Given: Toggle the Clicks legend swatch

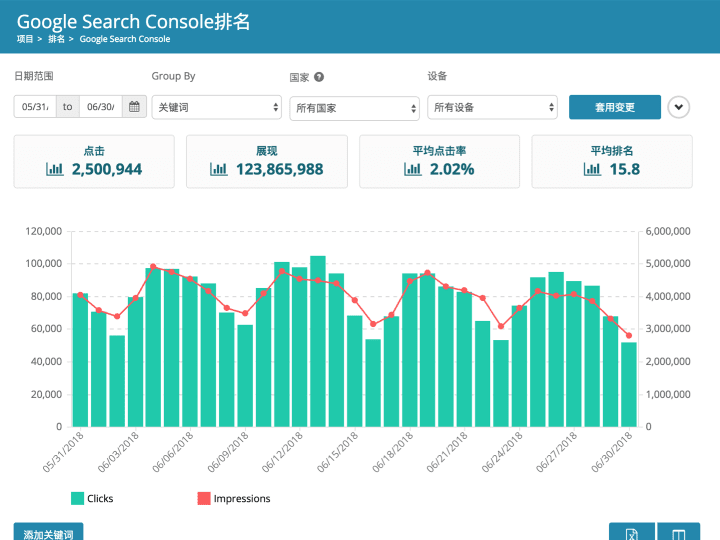Looking at the screenshot, I should tap(78, 498).
